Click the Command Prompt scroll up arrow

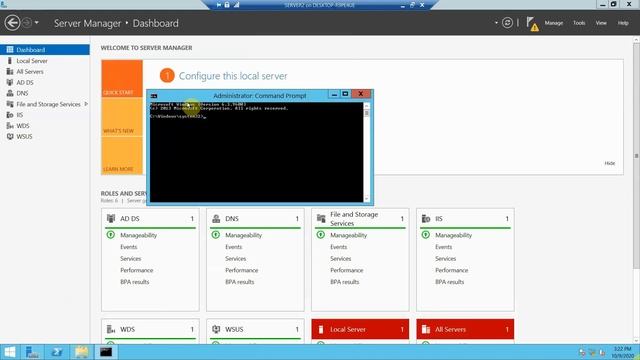click(x=366, y=105)
